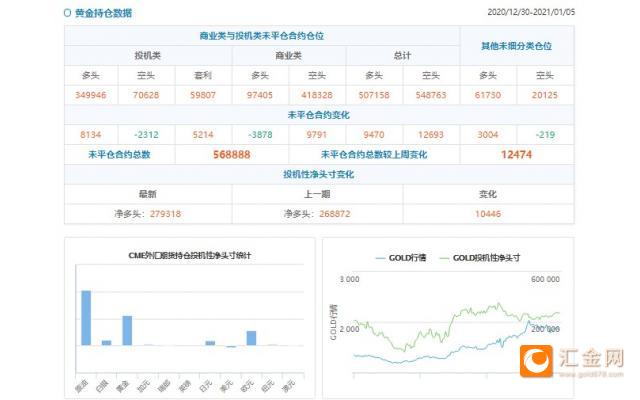Click the 空头 header under 商业类
Screen dimensions: 640x400
pos(317,76)
